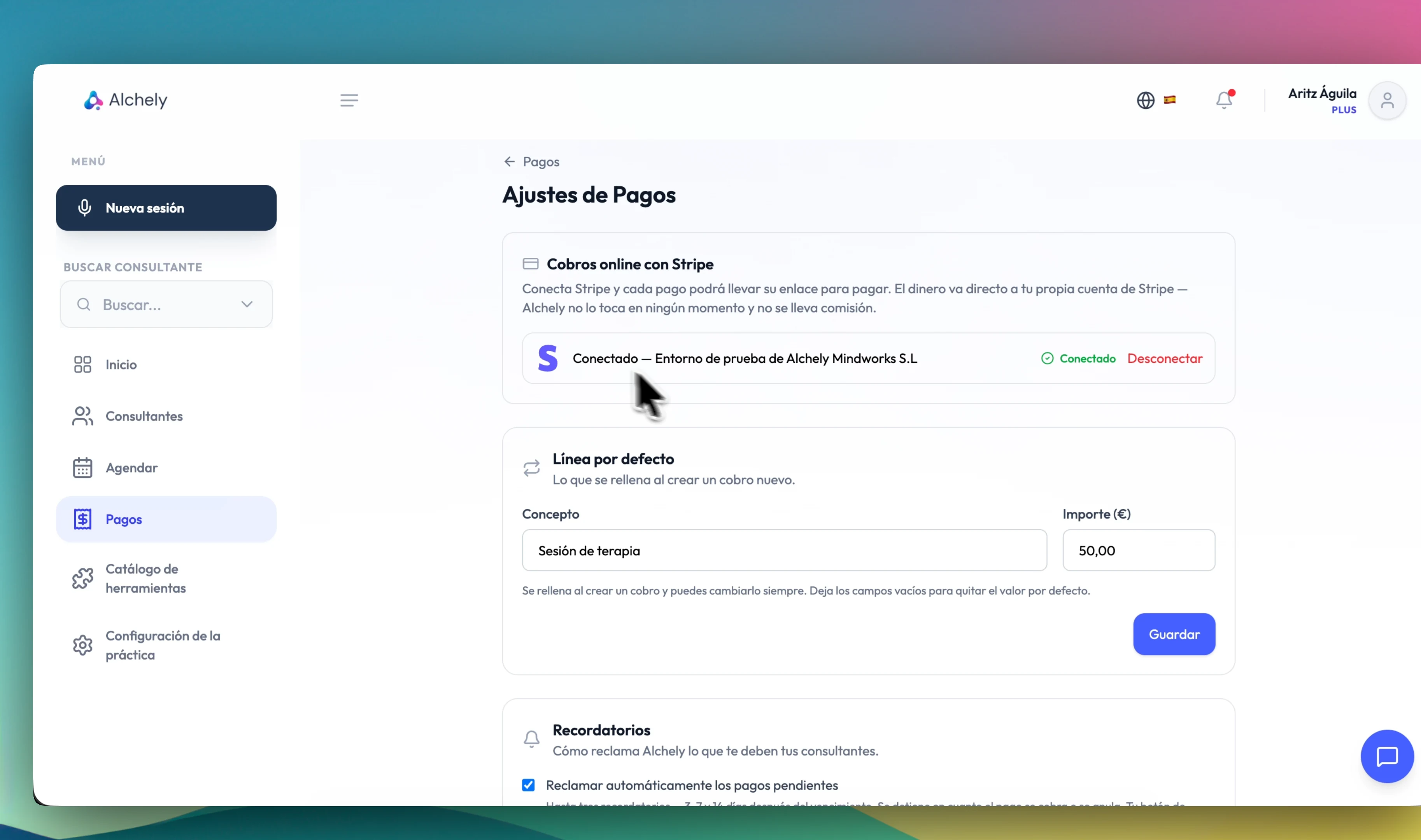The height and width of the screenshot is (840, 1421).
Task: Click the gear configuration icon
Action: point(82,645)
